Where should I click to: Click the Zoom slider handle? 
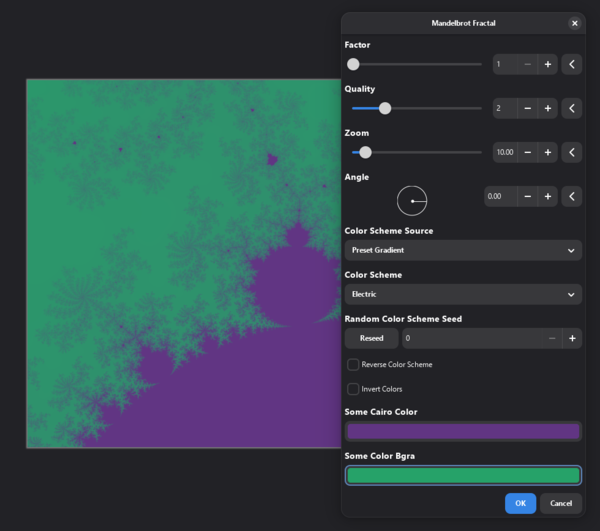[365, 152]
